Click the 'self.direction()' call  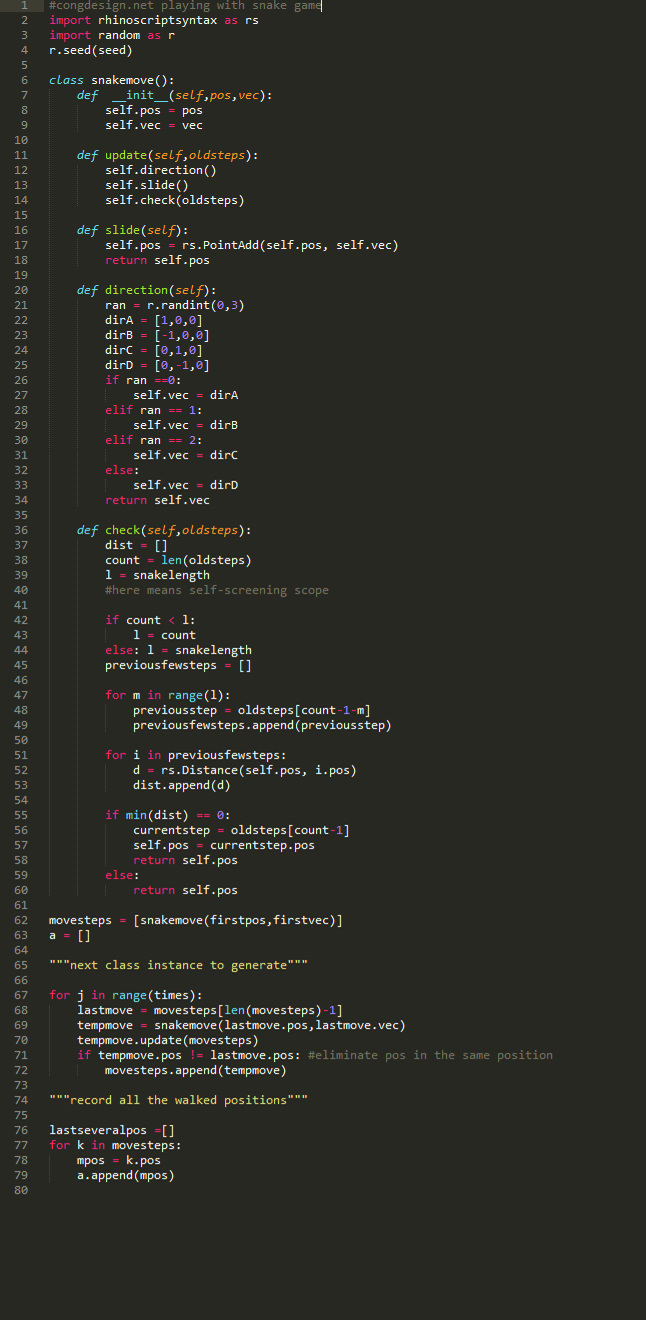coord(161,170)
